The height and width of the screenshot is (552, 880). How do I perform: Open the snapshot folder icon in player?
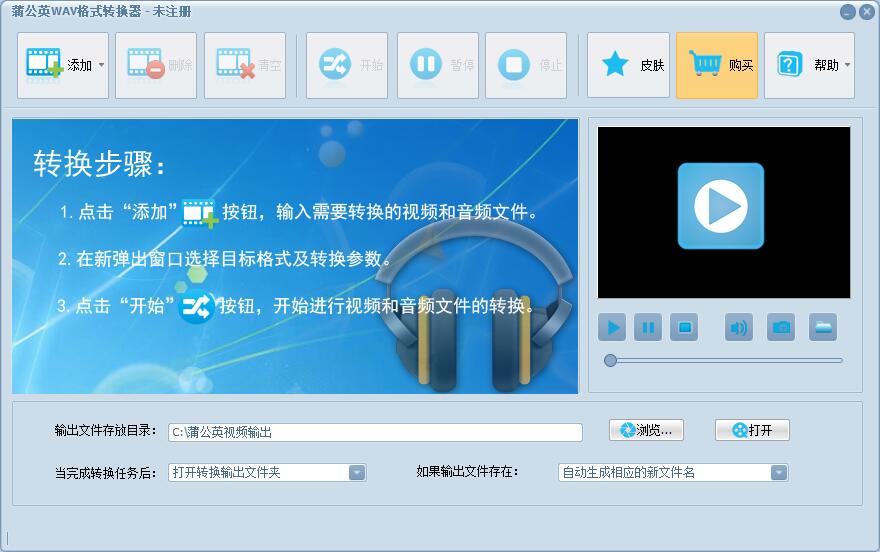click(x=822, y=327)
